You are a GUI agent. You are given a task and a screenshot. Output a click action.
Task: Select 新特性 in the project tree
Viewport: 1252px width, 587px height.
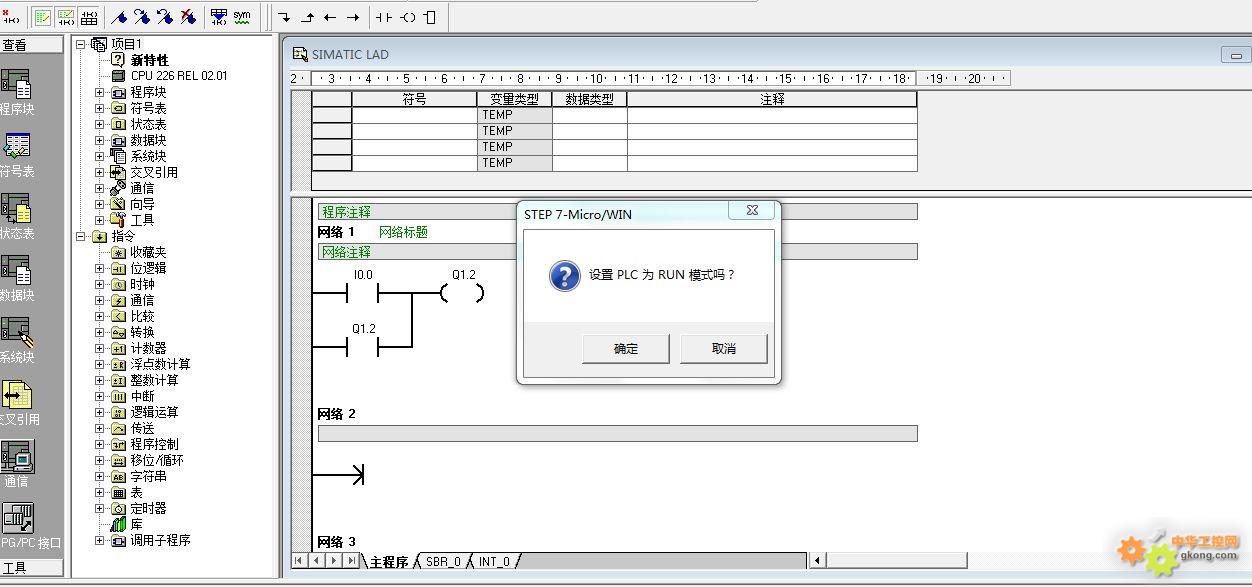pyautogui.click(x=150, y=60)
